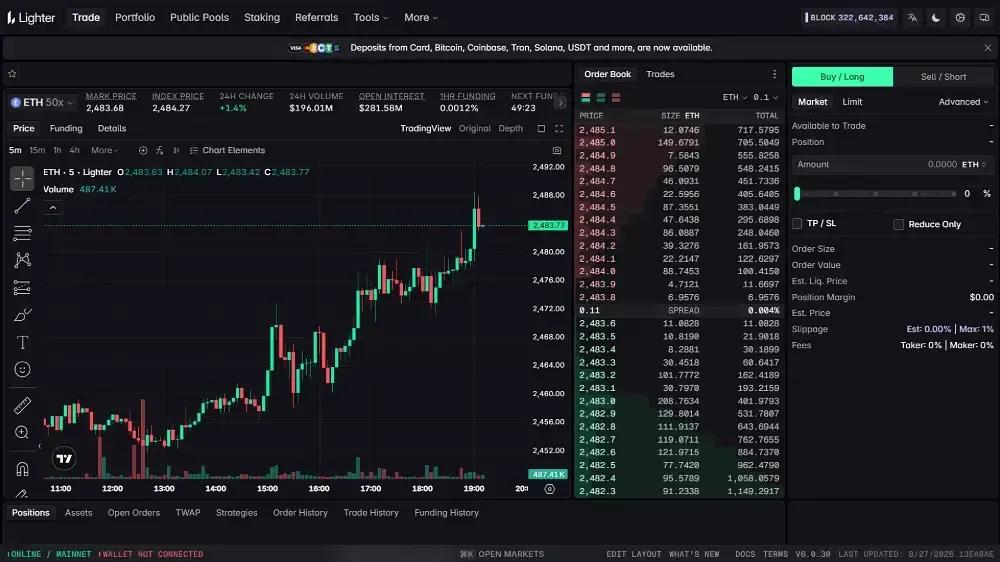Select the trend line drawing tool

tap(22, 206)
